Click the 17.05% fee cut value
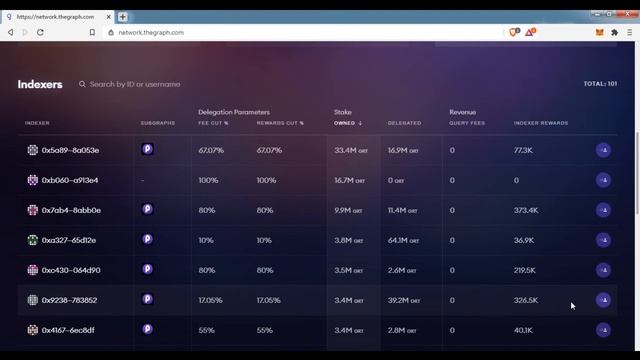The height and width of the screenshot is (360, 640). pyautogui.click(x=211, y=300)
